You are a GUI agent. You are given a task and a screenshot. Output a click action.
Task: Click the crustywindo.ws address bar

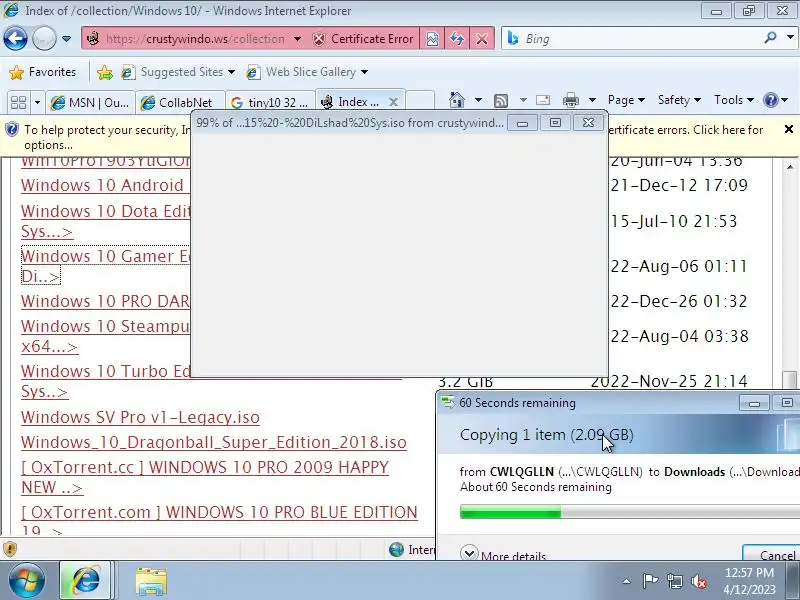pos(195,39)
